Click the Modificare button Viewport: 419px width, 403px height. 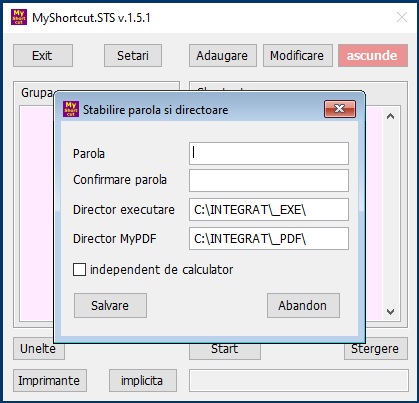pos(298,56)
